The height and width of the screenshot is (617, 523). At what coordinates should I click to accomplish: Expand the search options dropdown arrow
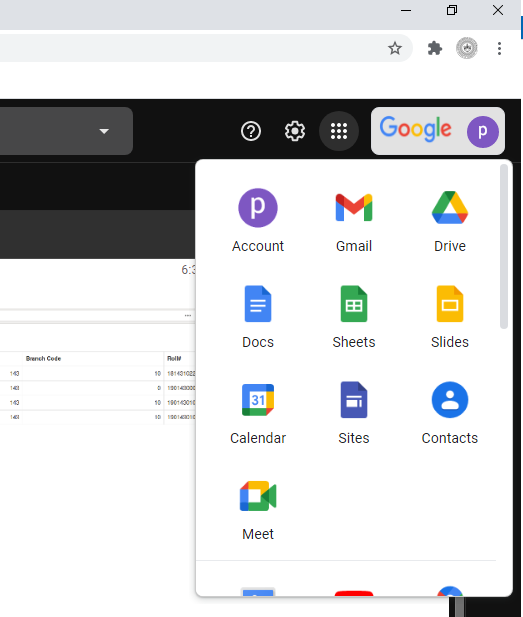(104, 131)
